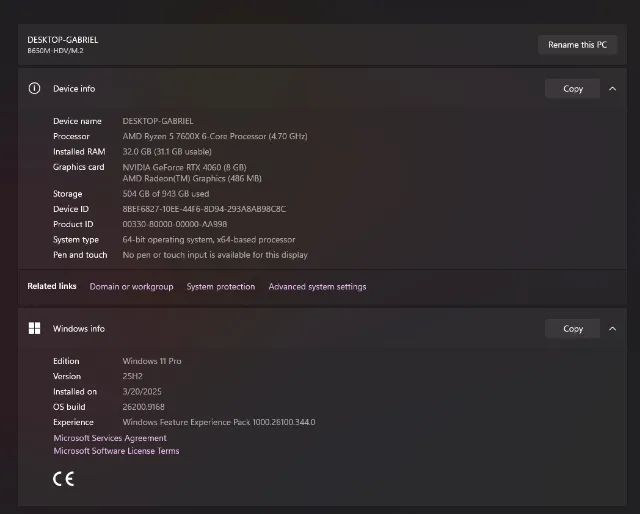Select the DESKTOP-GABRIEL header title

63,40
